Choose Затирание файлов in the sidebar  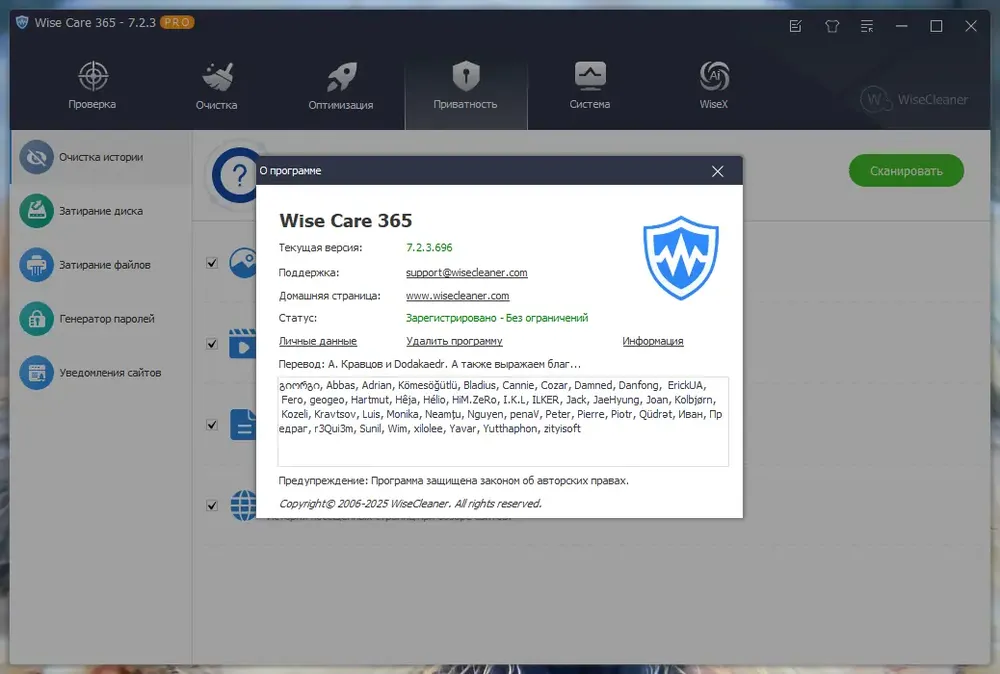click(x=101, y=265)
